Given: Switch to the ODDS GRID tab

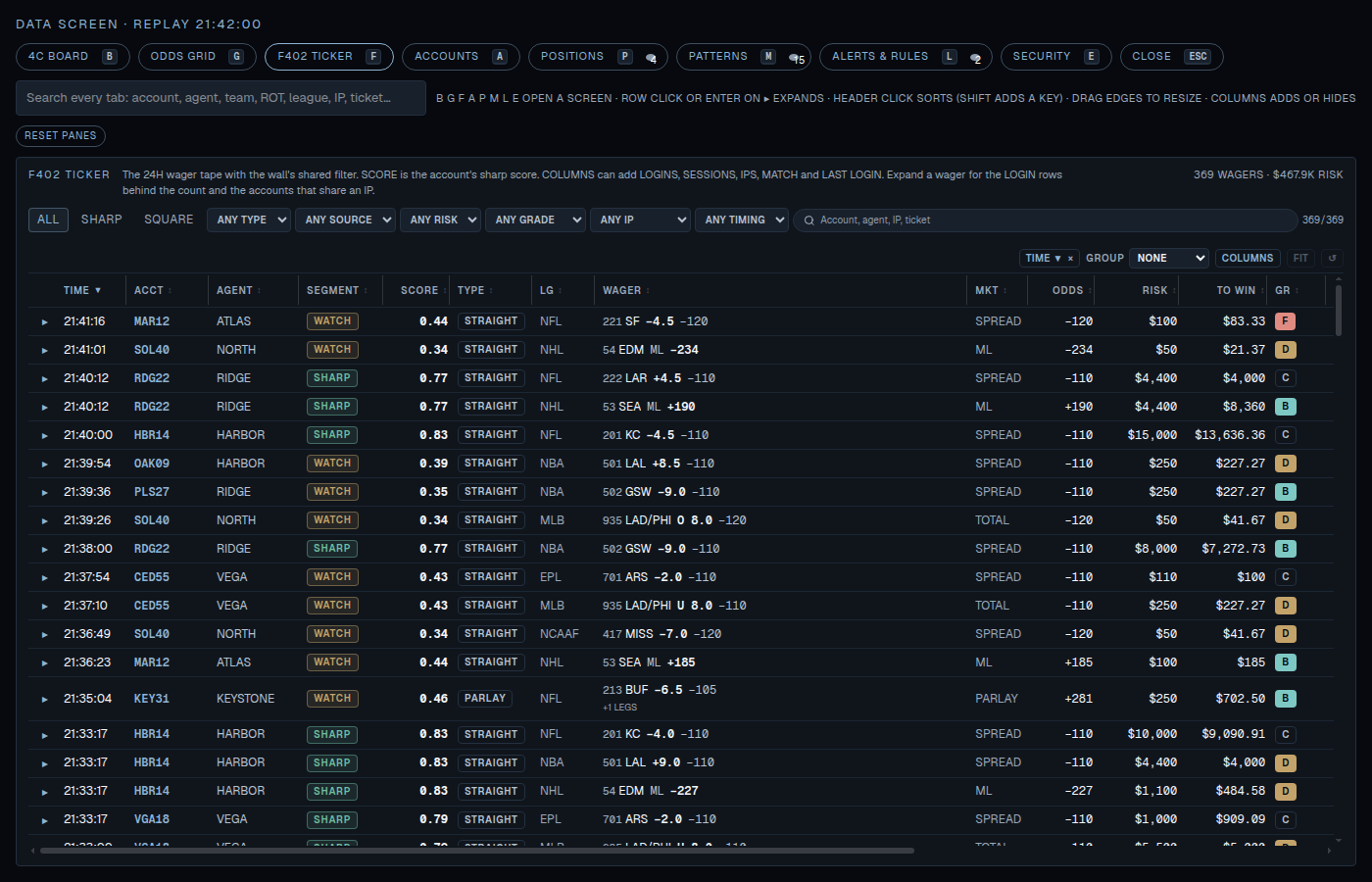Looking at the screenshot, I should [x=197, y=57].
